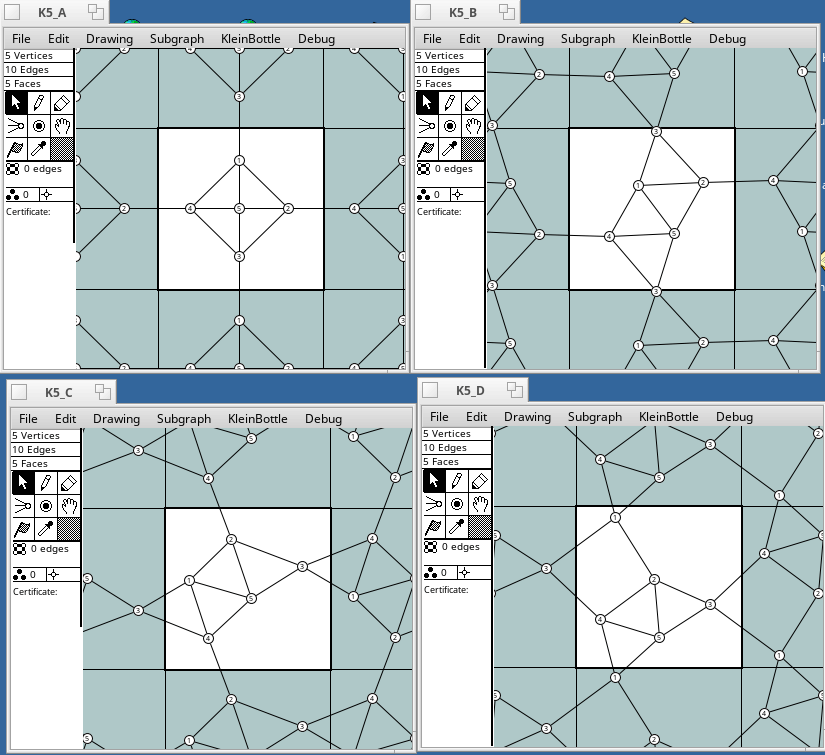Click the K5_B window title tab
This screenshot has width=825, height=755.
pos(462,12)
